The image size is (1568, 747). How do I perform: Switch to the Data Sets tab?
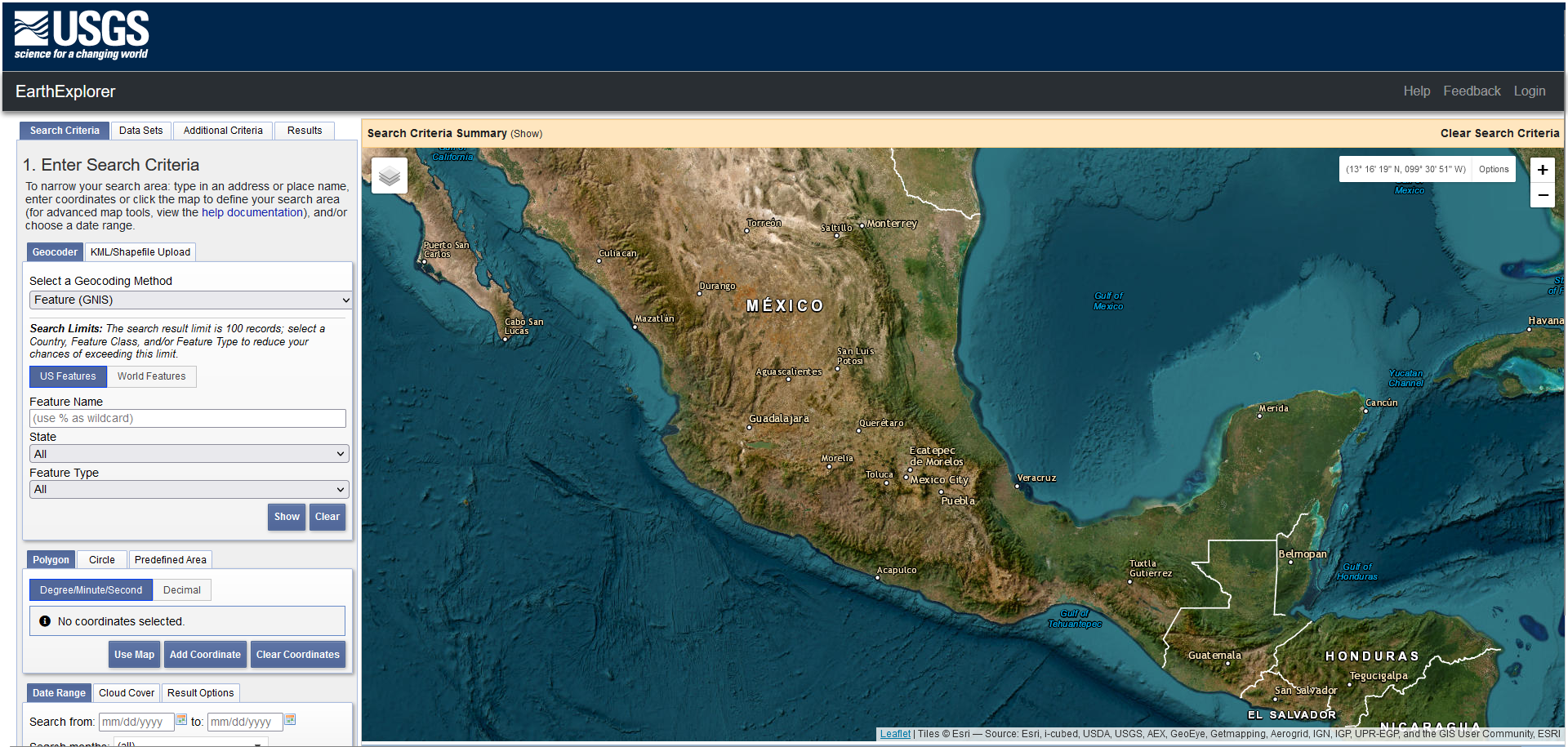[x=140, y=131]
